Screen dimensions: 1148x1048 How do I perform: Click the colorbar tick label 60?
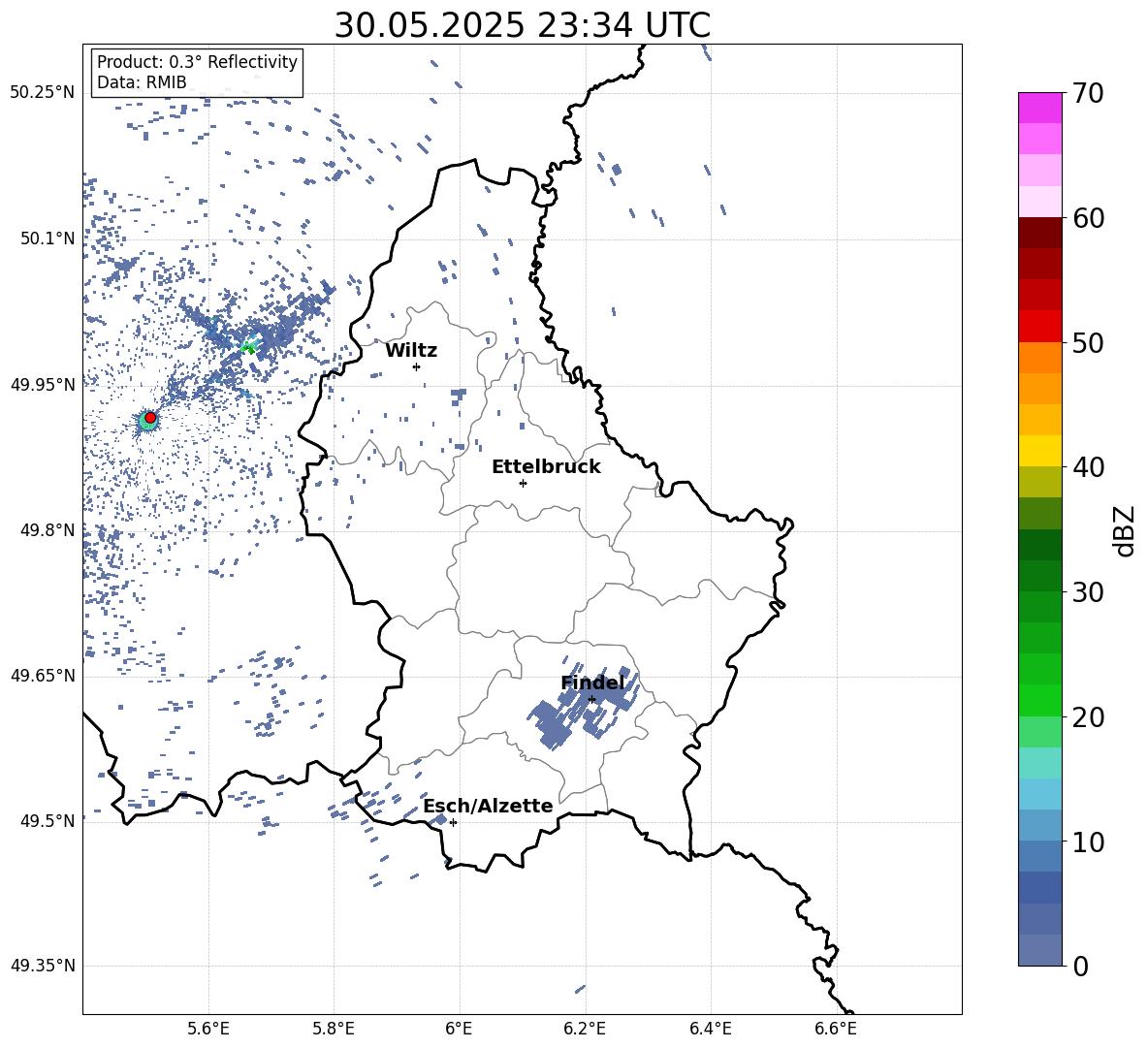pos(1088,218)
